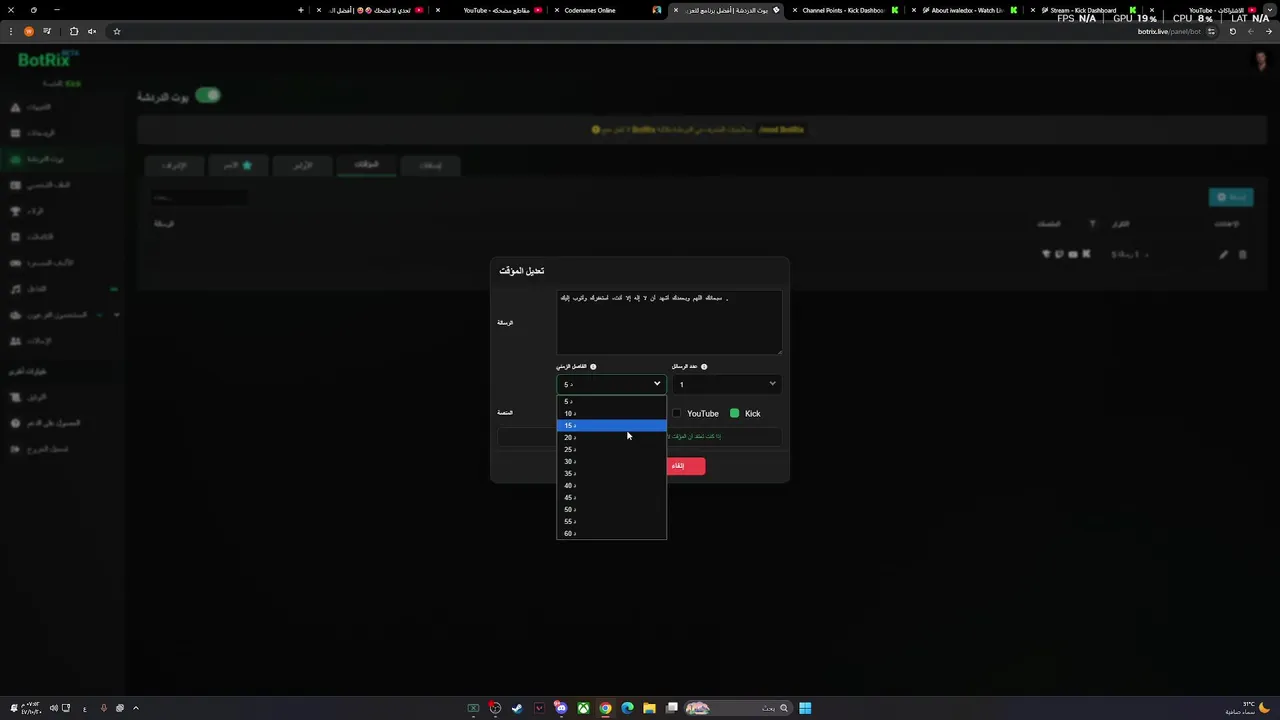
Task: Bookmark this page with the star icon
Action: point(117,31)
